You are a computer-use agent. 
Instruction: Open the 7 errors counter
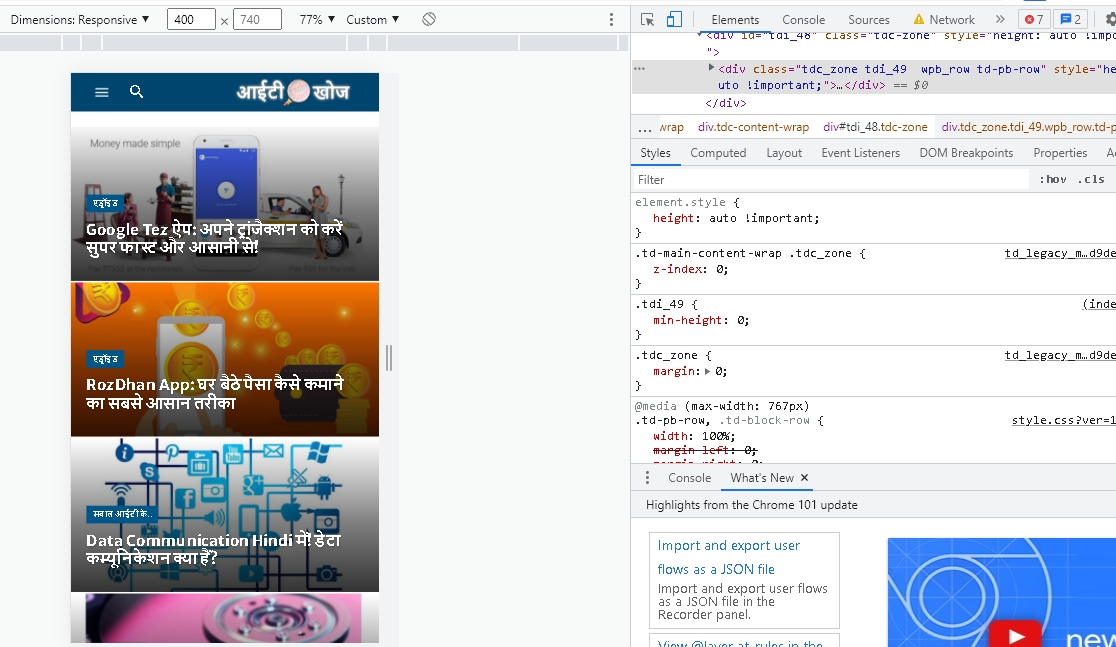[1034, 19]
